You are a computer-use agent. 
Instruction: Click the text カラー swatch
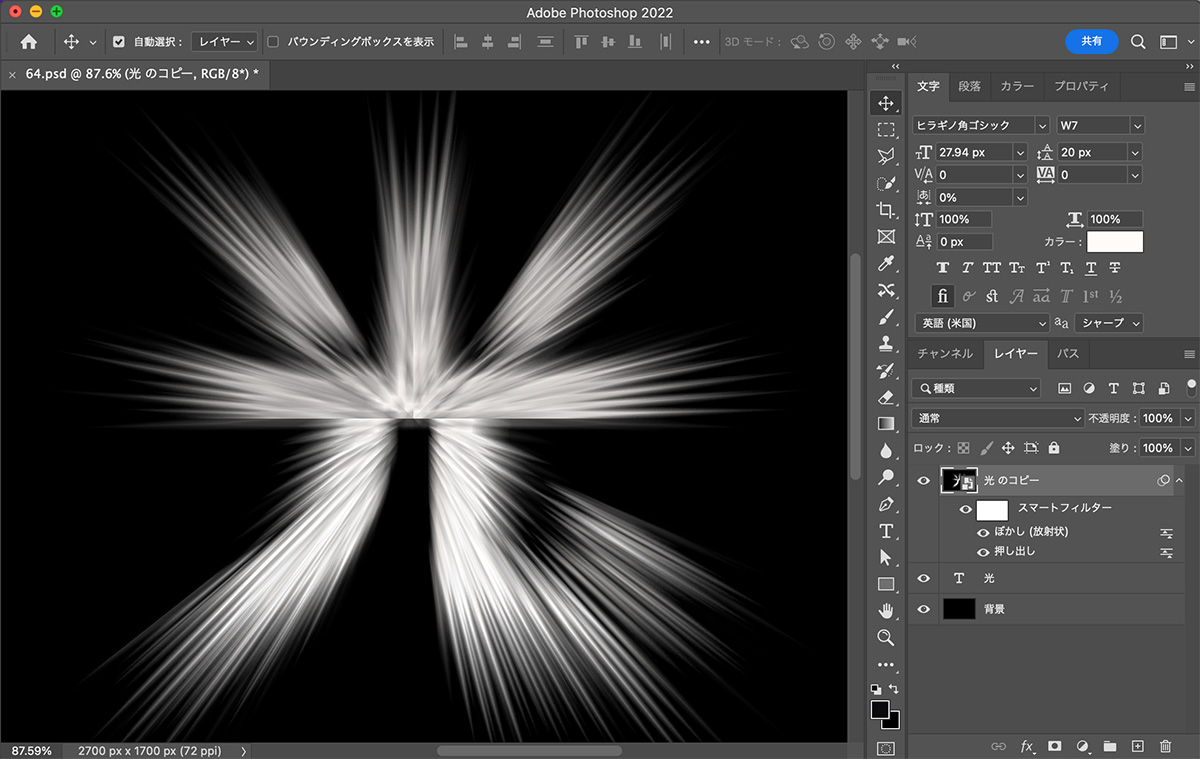pos(1114,242)
